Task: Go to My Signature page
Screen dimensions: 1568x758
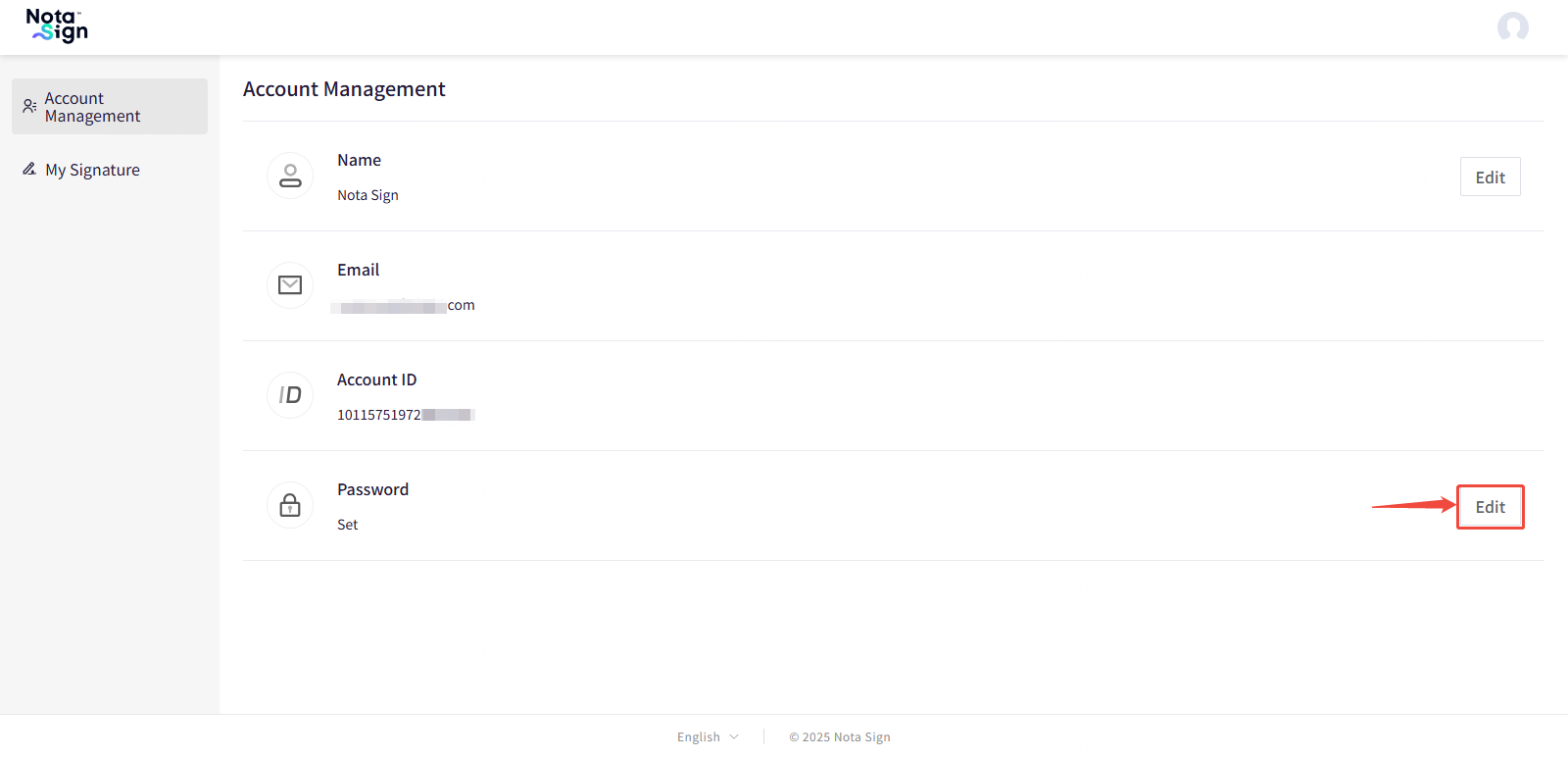Action: [x=92, y=170]
